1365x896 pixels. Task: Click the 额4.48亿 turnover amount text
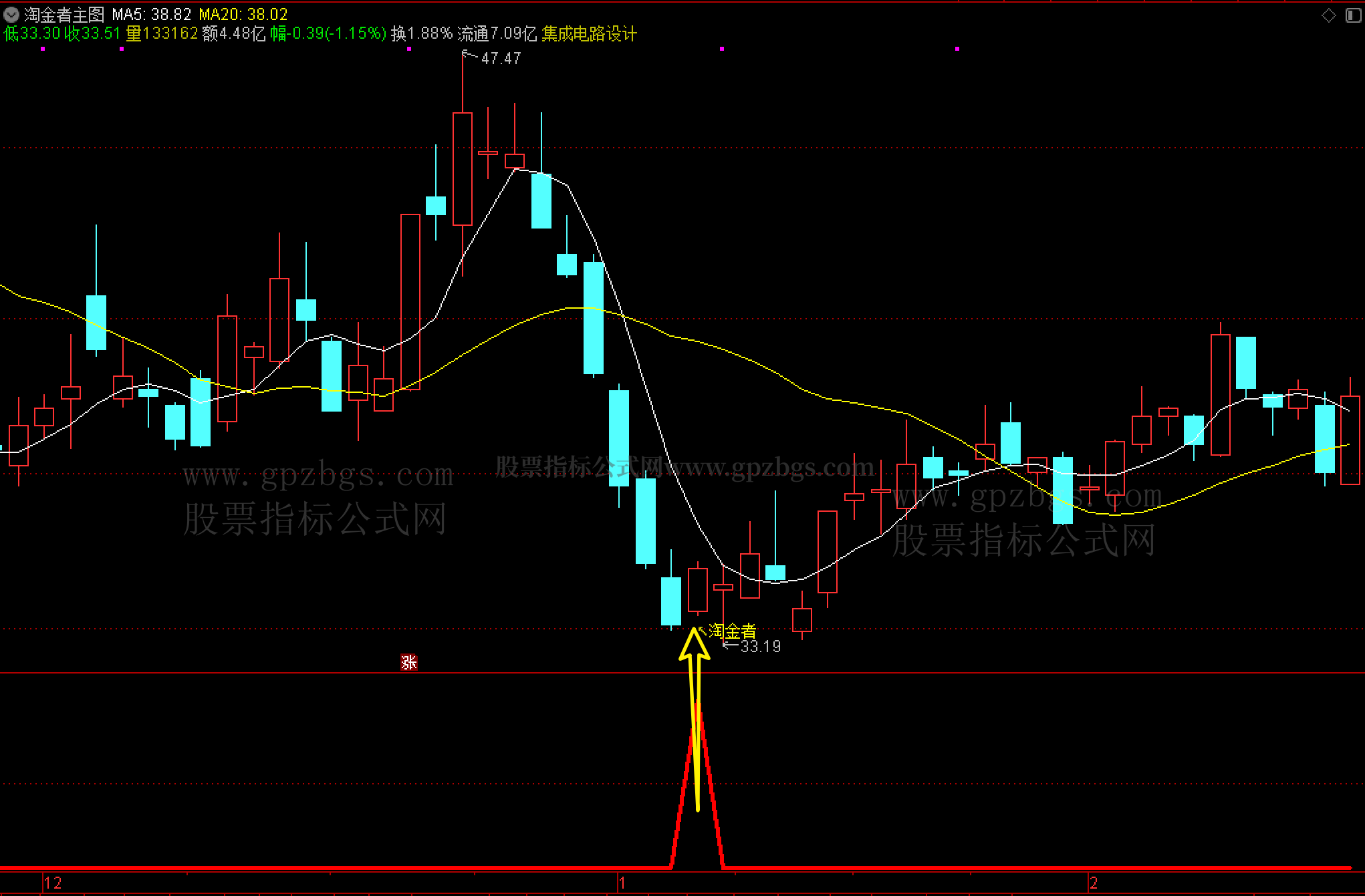(x=234, y=33)
